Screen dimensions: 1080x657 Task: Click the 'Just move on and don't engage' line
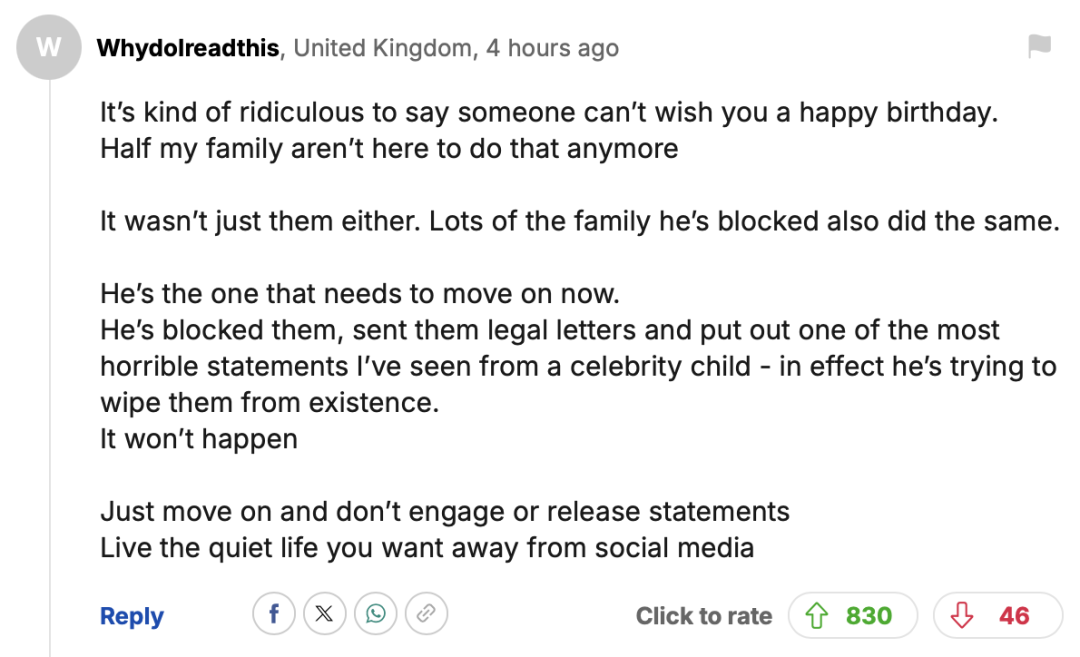(x=444, y=512)
